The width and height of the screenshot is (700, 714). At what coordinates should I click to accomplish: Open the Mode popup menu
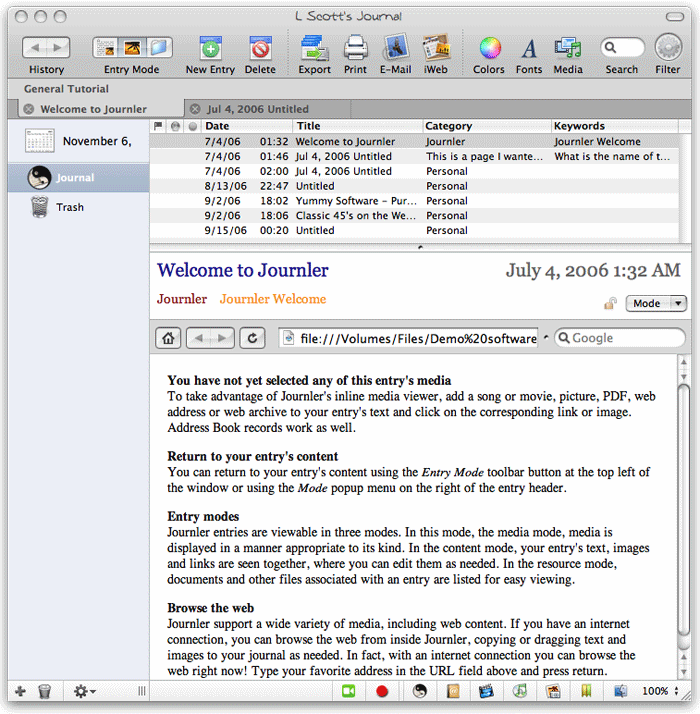pos(656,303)
